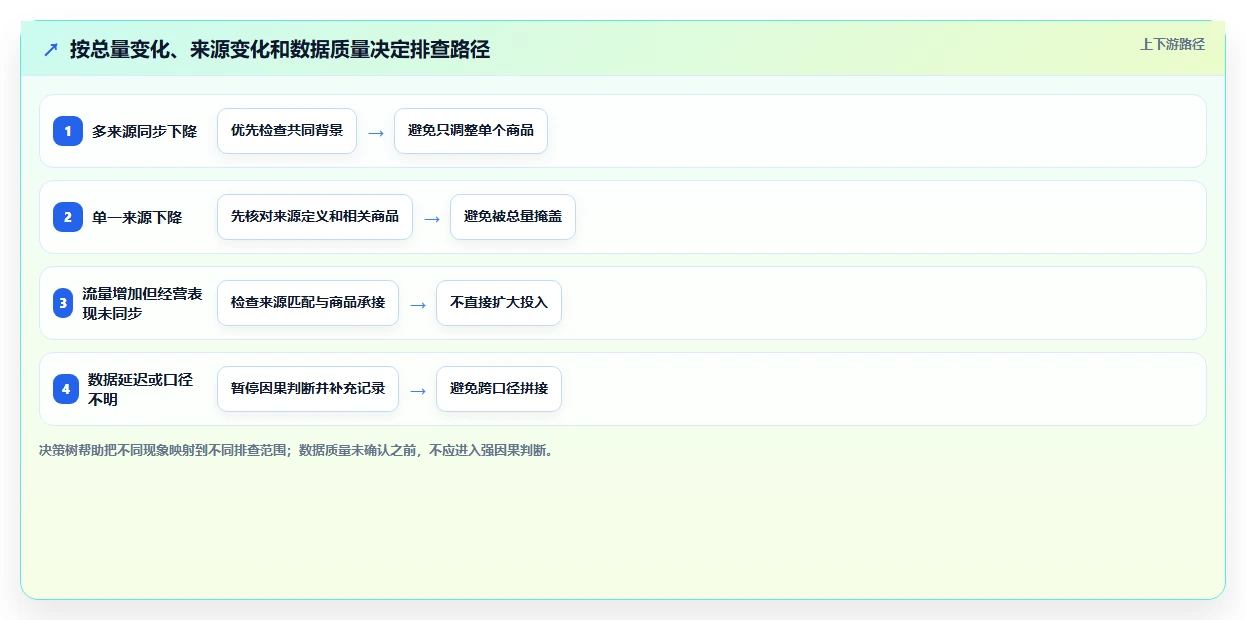Click the 流量增加但经营表现未同步 label
The height and width of the screenshot is (620, 1246).
143,303
